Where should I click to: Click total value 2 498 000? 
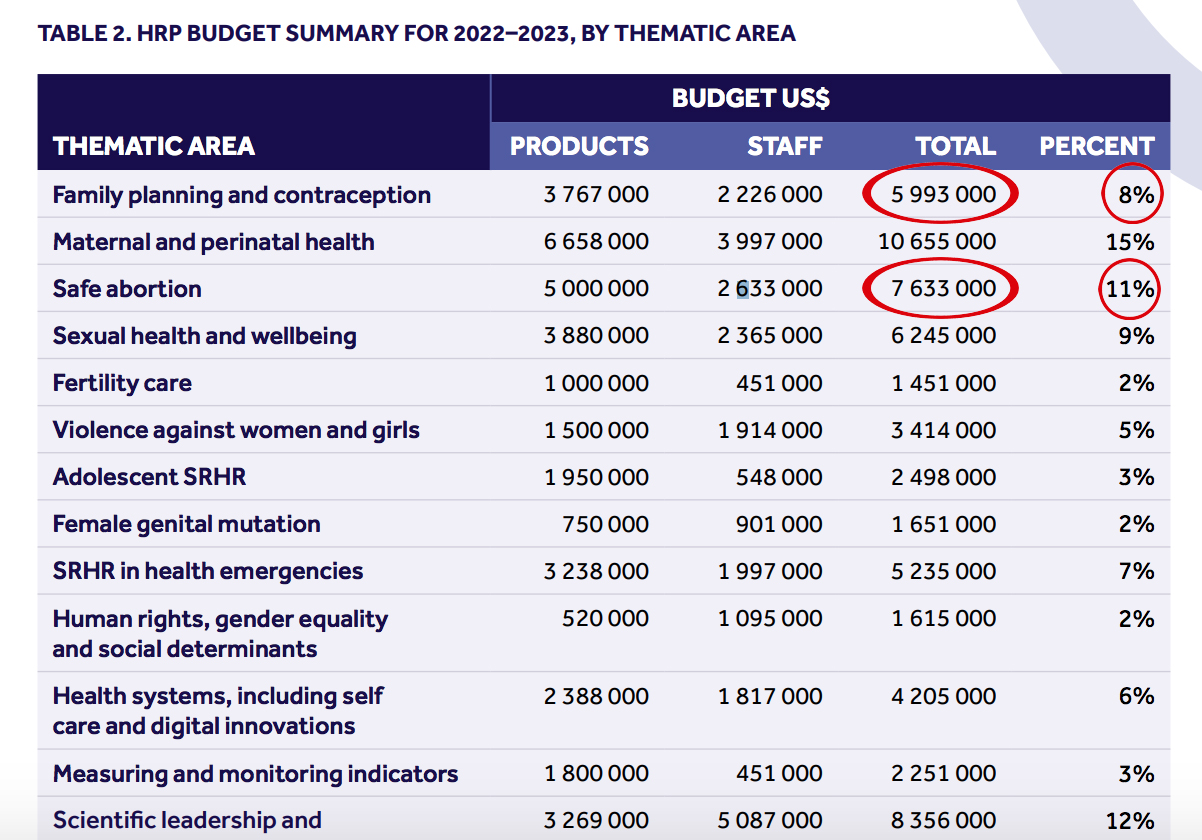[944, 477]
